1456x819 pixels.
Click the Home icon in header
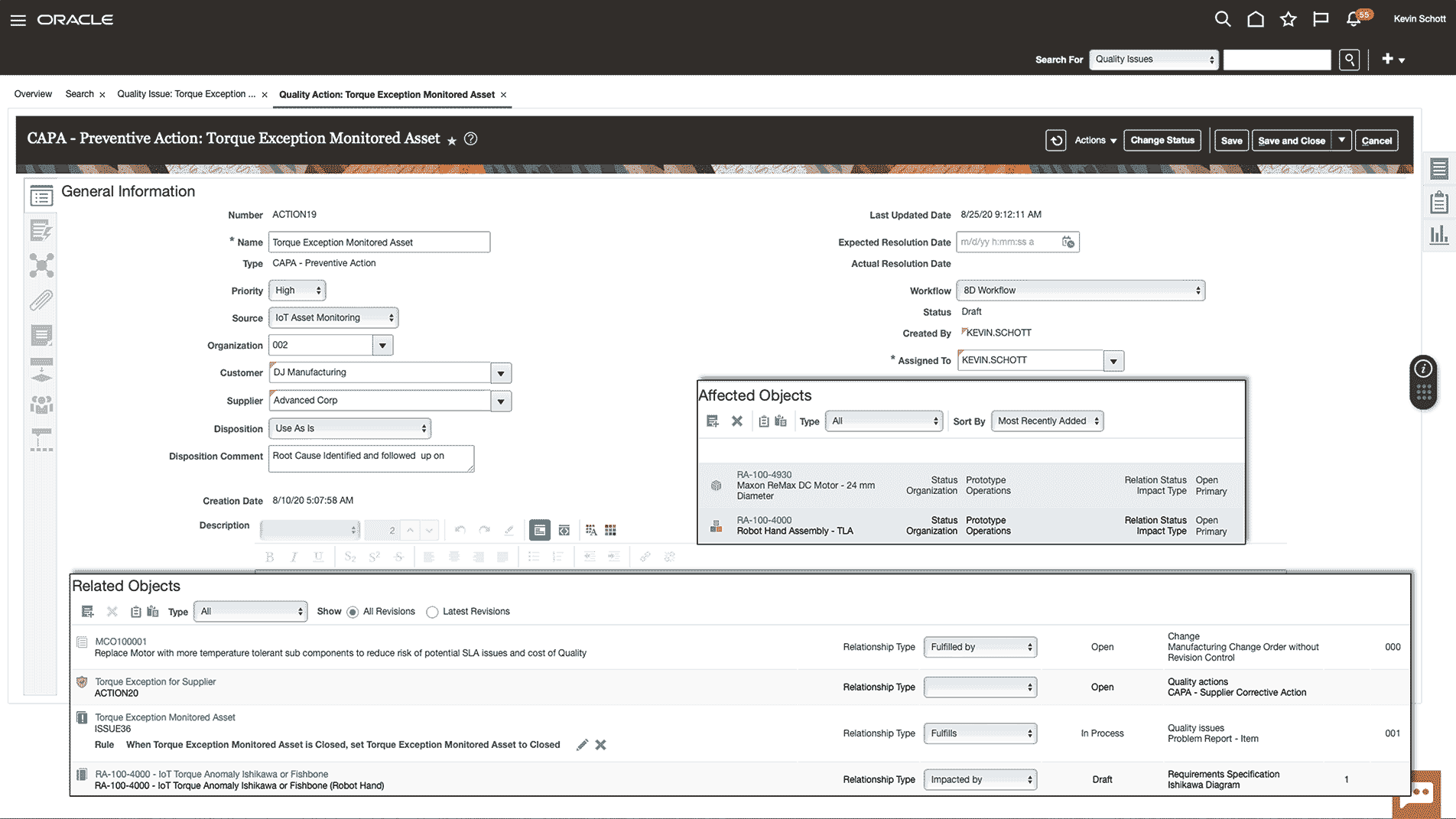click(x=1255, y=20)
